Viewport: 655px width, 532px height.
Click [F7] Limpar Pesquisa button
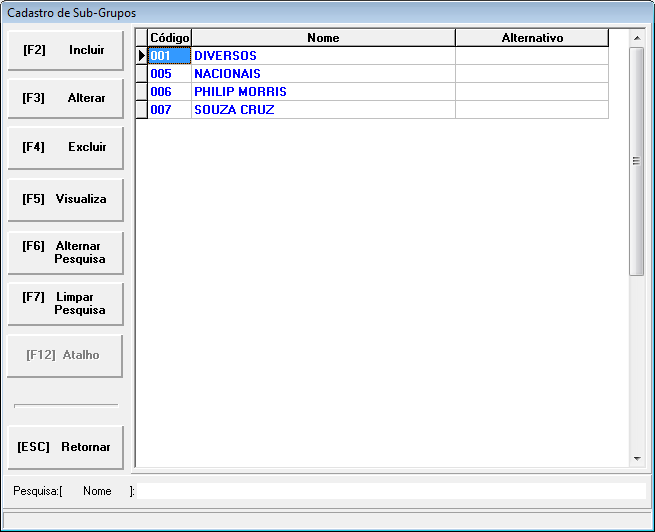click(65, 304)
